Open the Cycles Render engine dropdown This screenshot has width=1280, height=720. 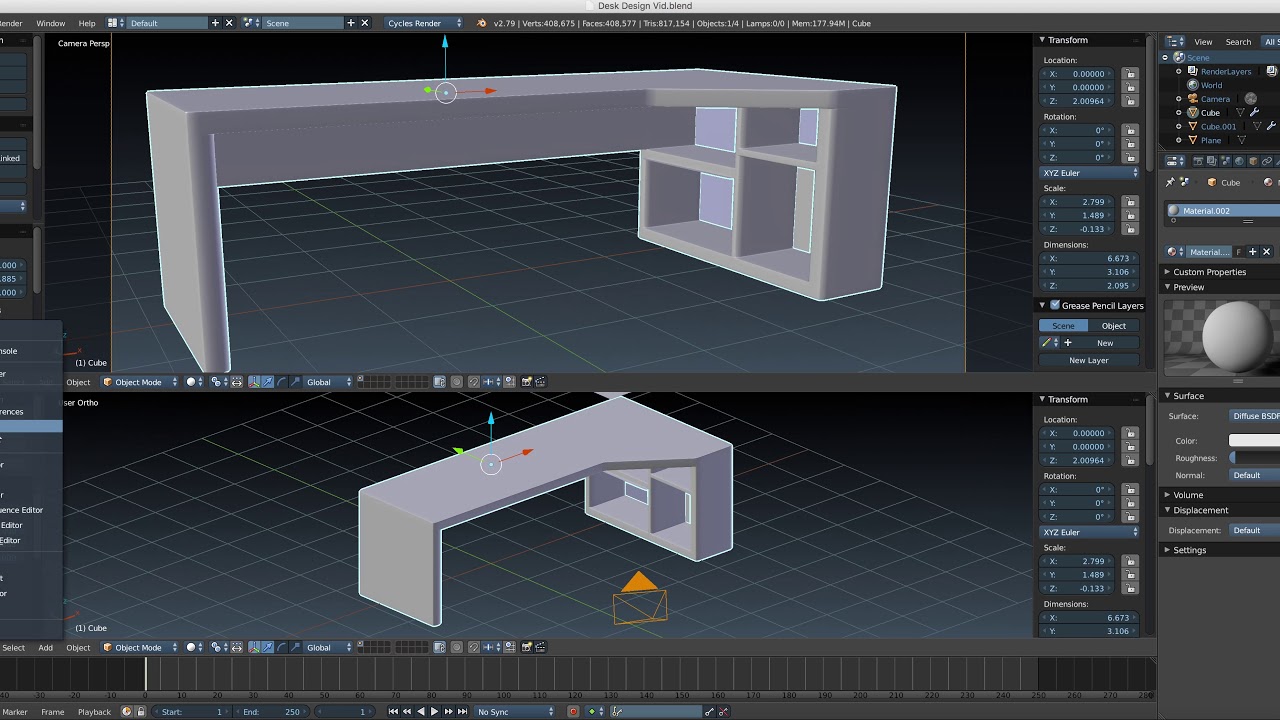tap(425, 23)
